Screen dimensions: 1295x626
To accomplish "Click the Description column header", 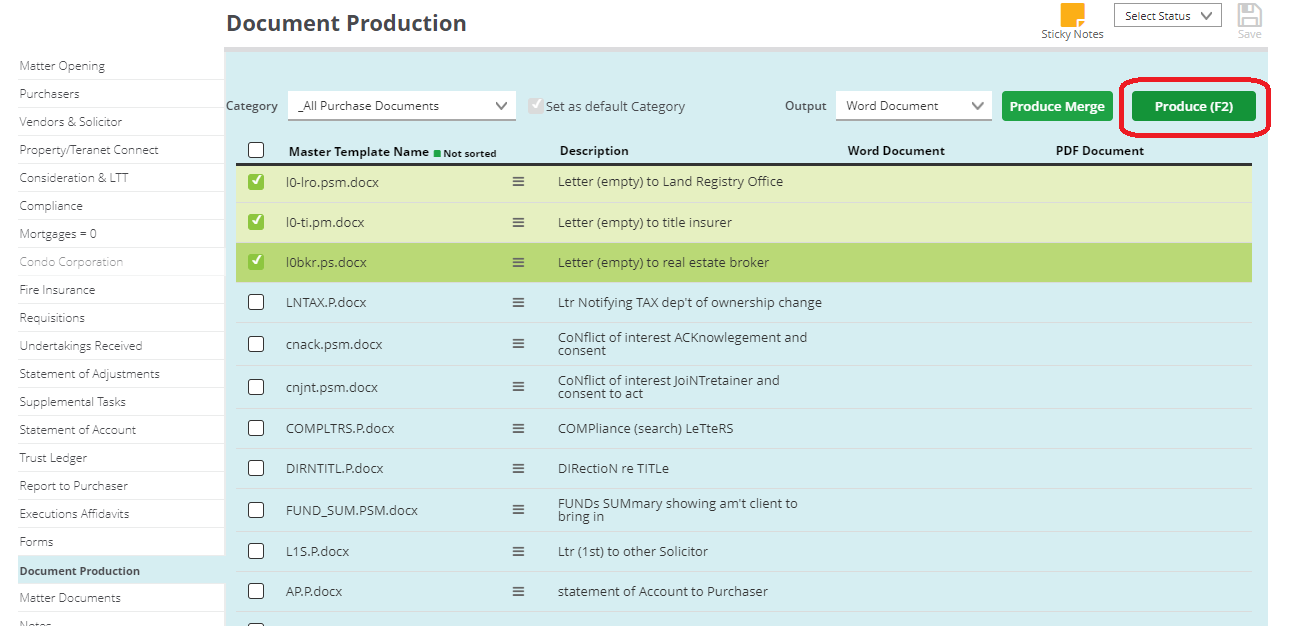I will 594,151.
